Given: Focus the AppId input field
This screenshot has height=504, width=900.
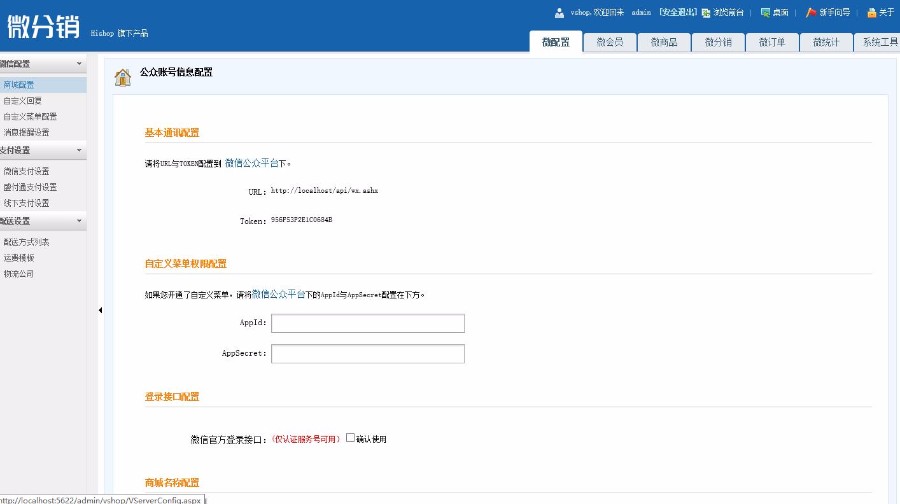Looking at the screenshot, I should [368, 323].
